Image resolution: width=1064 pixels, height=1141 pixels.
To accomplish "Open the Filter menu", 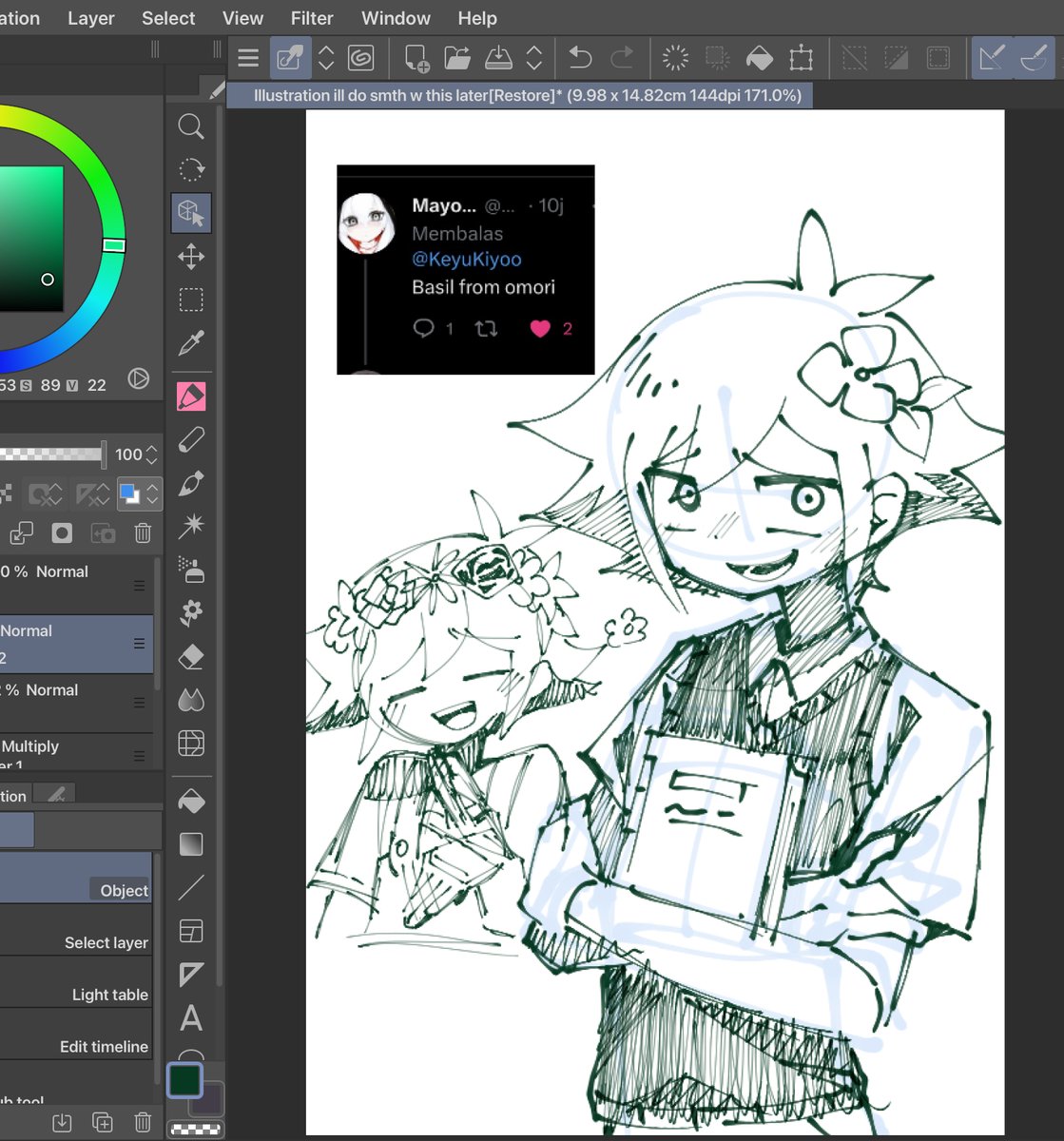I will [x=312, y=18].
